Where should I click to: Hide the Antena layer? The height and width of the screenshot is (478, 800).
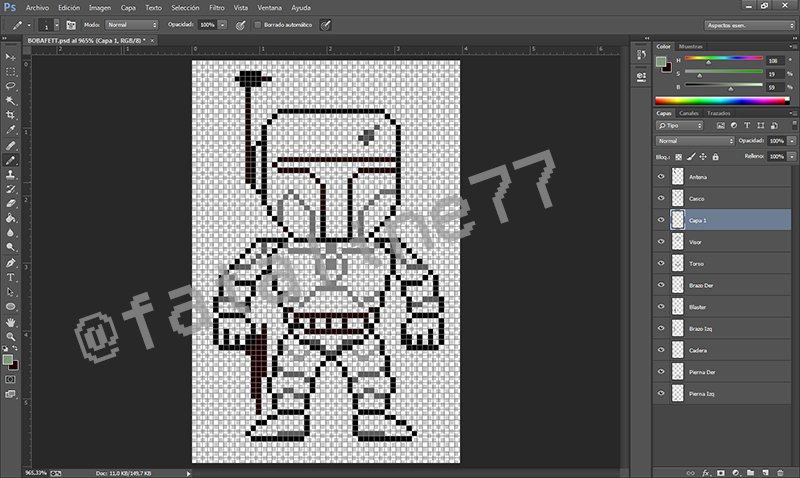point(661,177)
